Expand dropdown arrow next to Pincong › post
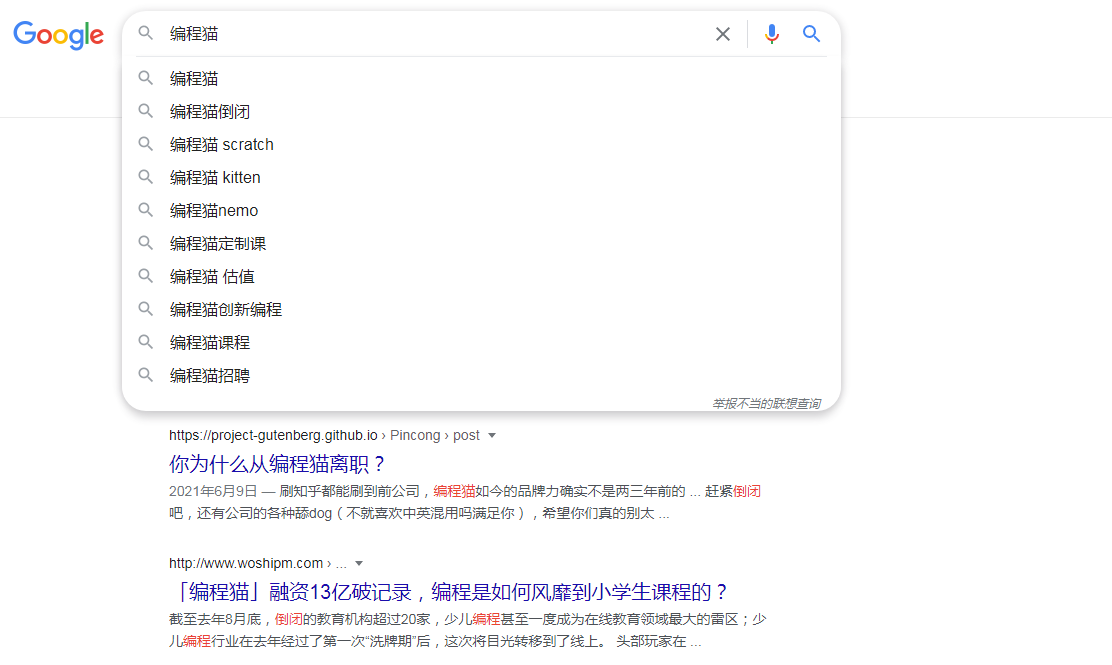 491,435
